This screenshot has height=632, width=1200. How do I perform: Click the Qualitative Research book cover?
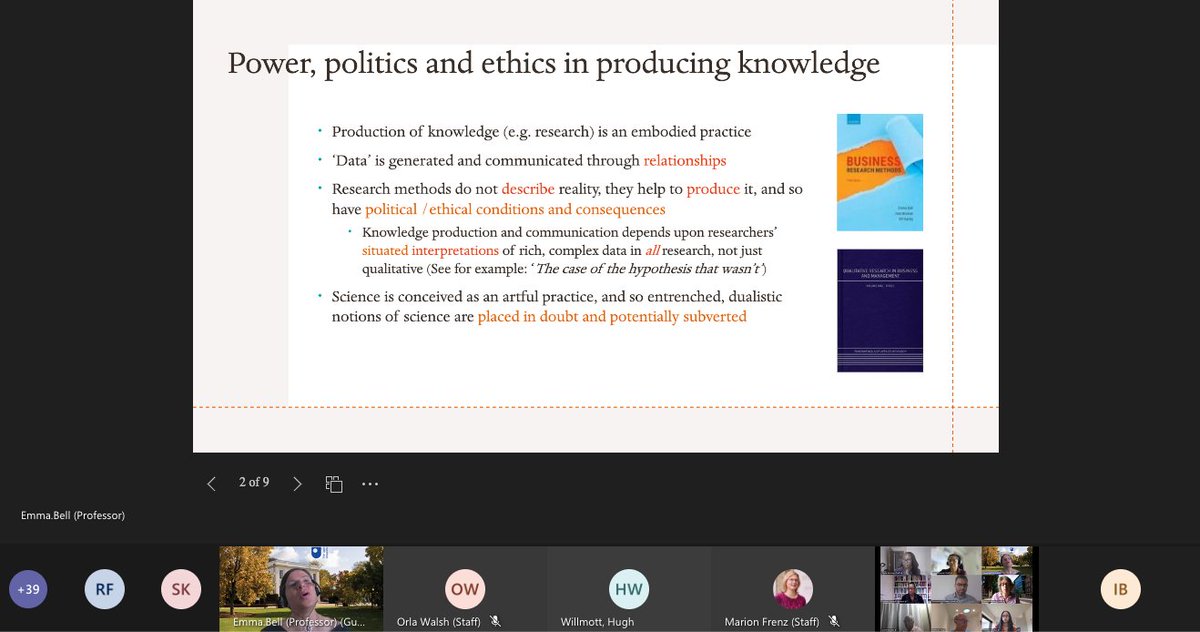pos(880,310)
